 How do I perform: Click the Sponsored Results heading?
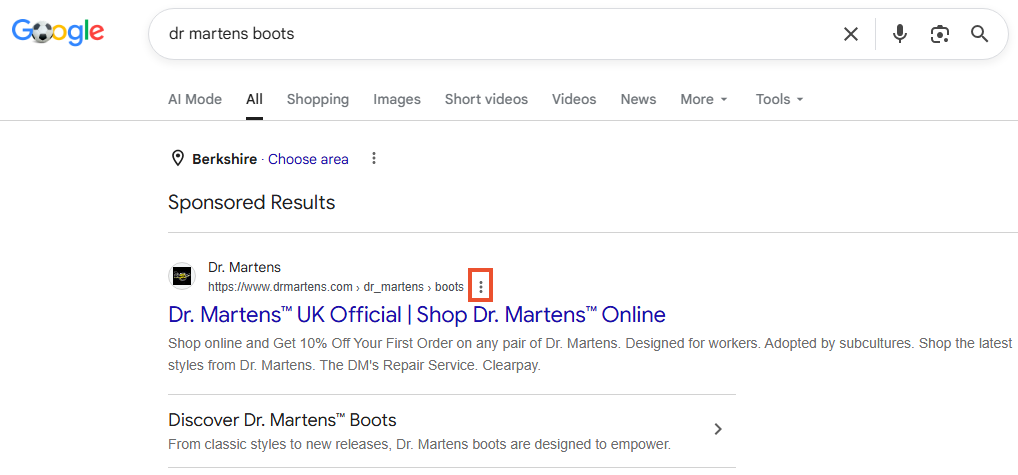click(252, 202)
